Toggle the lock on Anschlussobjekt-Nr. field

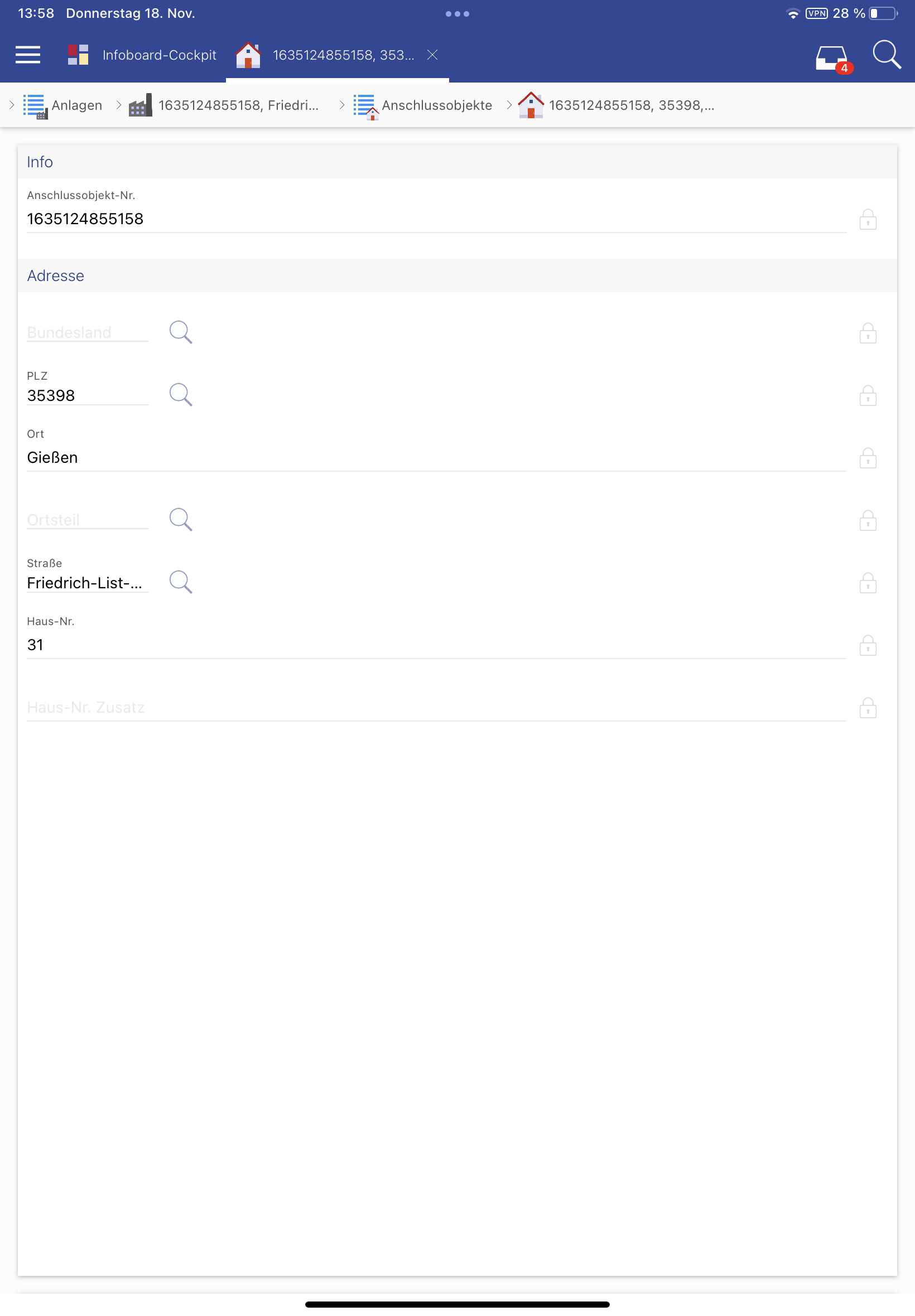point(868,220)
